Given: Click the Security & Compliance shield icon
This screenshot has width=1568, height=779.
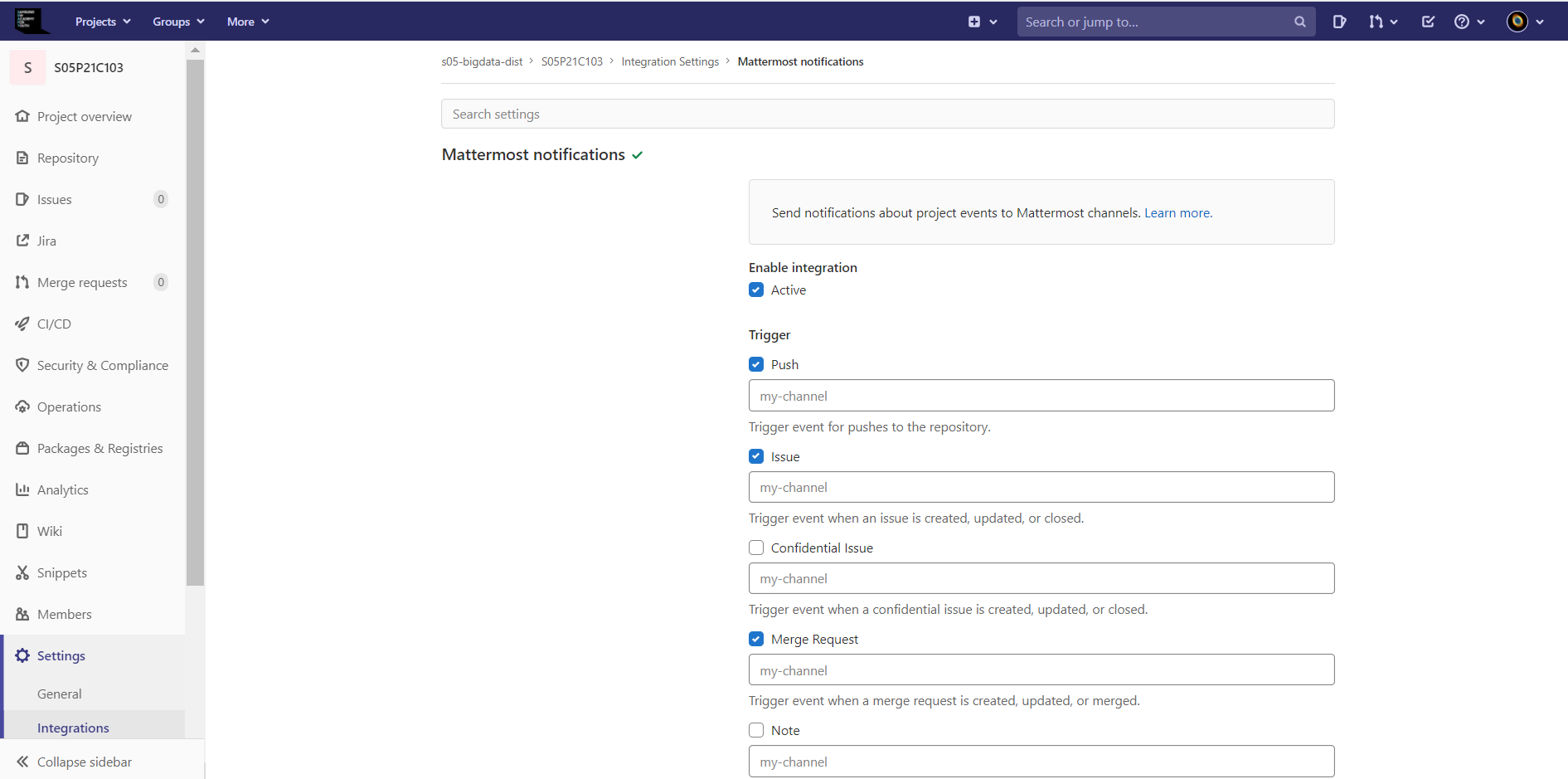Looking at the screenshot, I should (x=22, y=365).
